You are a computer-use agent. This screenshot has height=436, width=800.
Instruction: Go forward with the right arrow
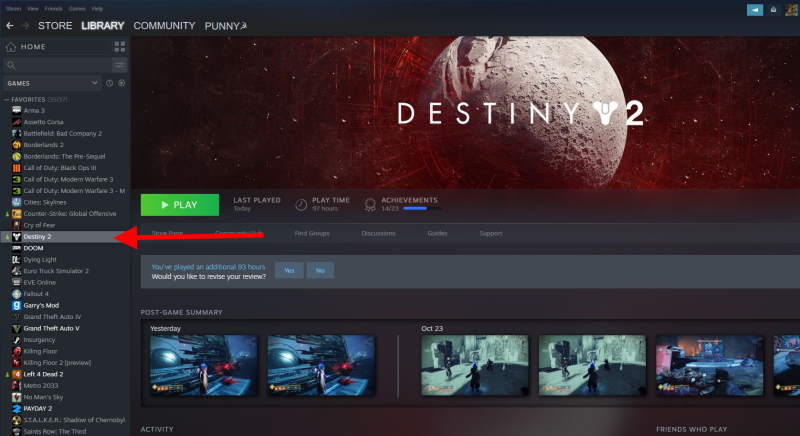tap(26, 25)
